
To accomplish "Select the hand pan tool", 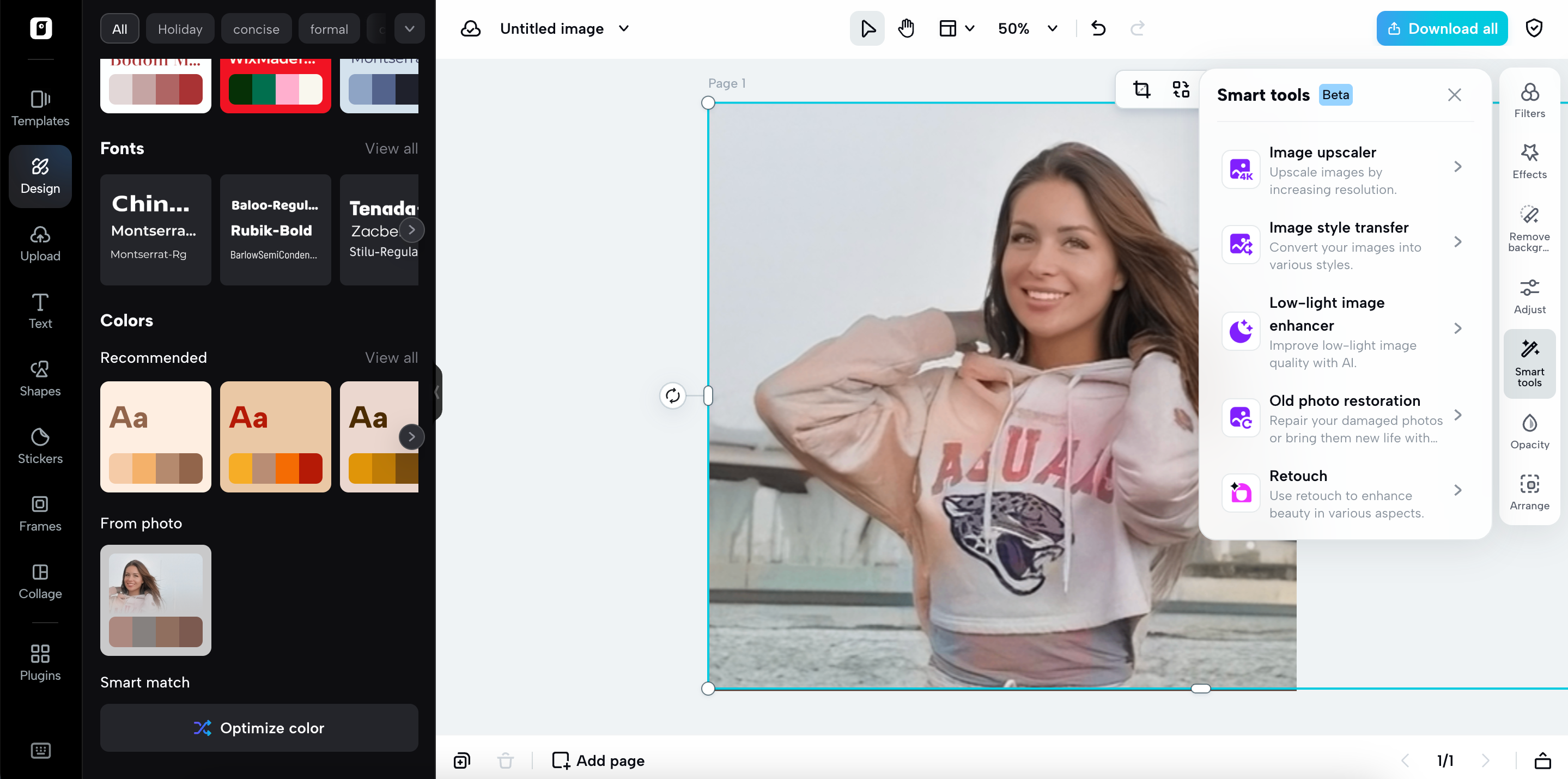I will (905, 29).
